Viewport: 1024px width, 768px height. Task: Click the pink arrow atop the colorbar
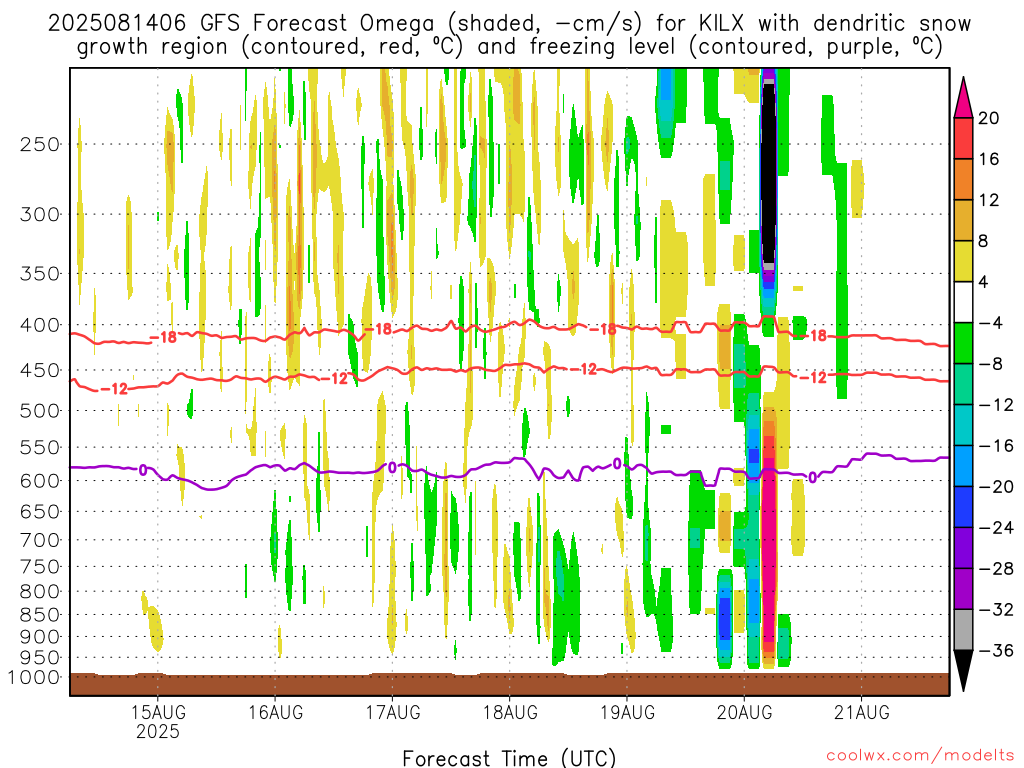tap(963, 99)
